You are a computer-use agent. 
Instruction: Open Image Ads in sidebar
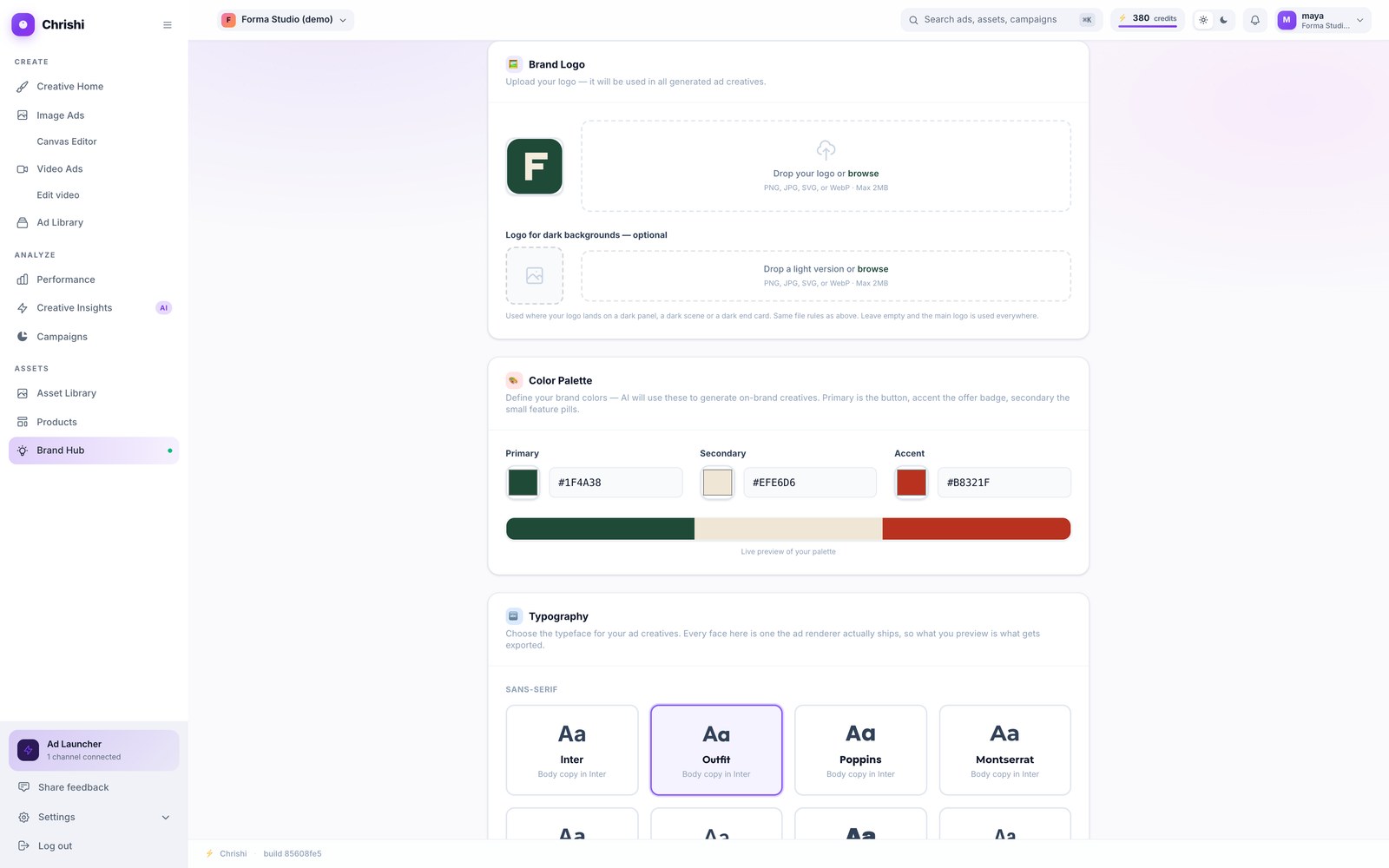click(x=94, y=115)
